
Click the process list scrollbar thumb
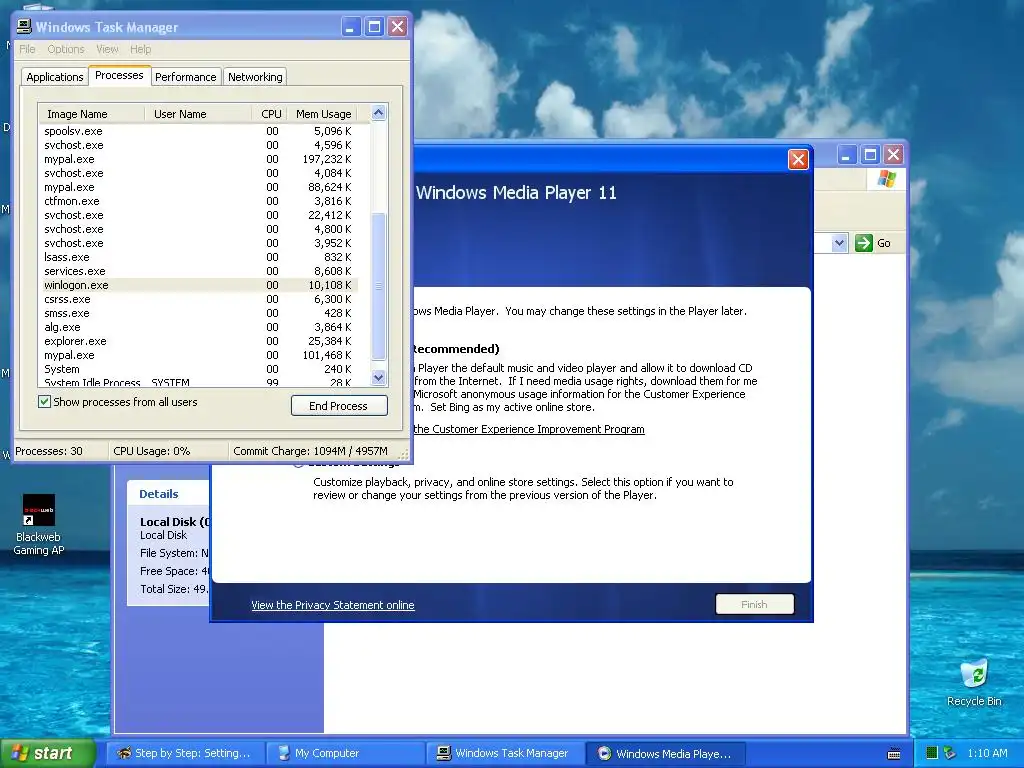click(378, 286)
